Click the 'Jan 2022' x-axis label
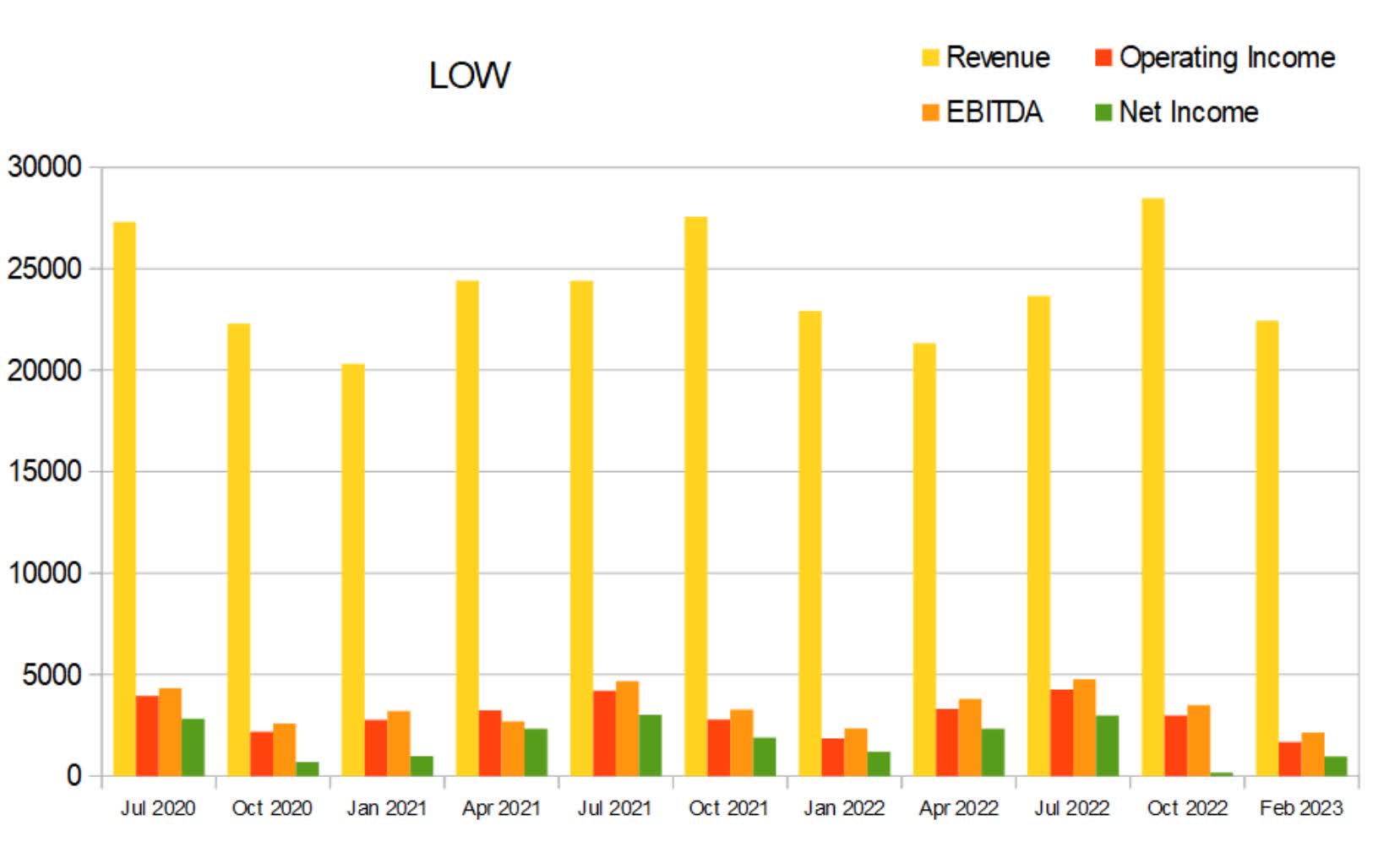 tap(844, 808)
